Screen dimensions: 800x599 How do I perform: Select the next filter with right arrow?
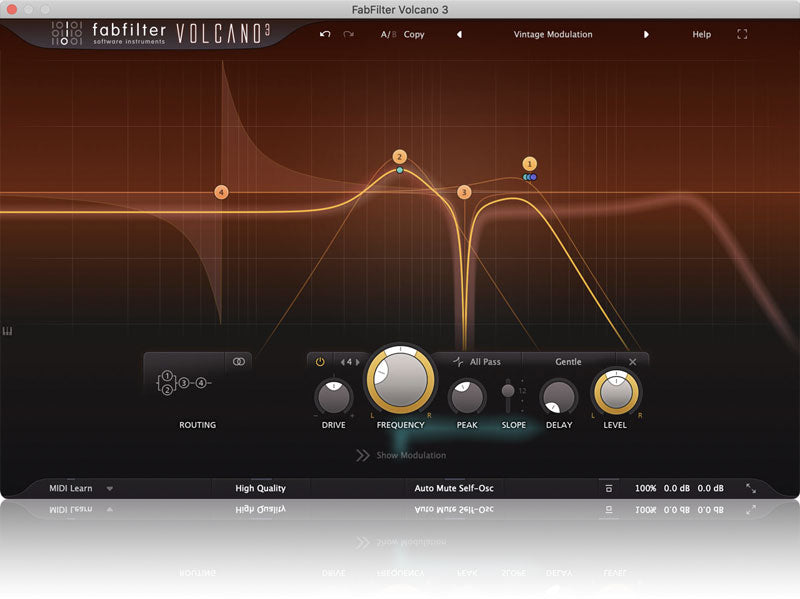point(358,362)
